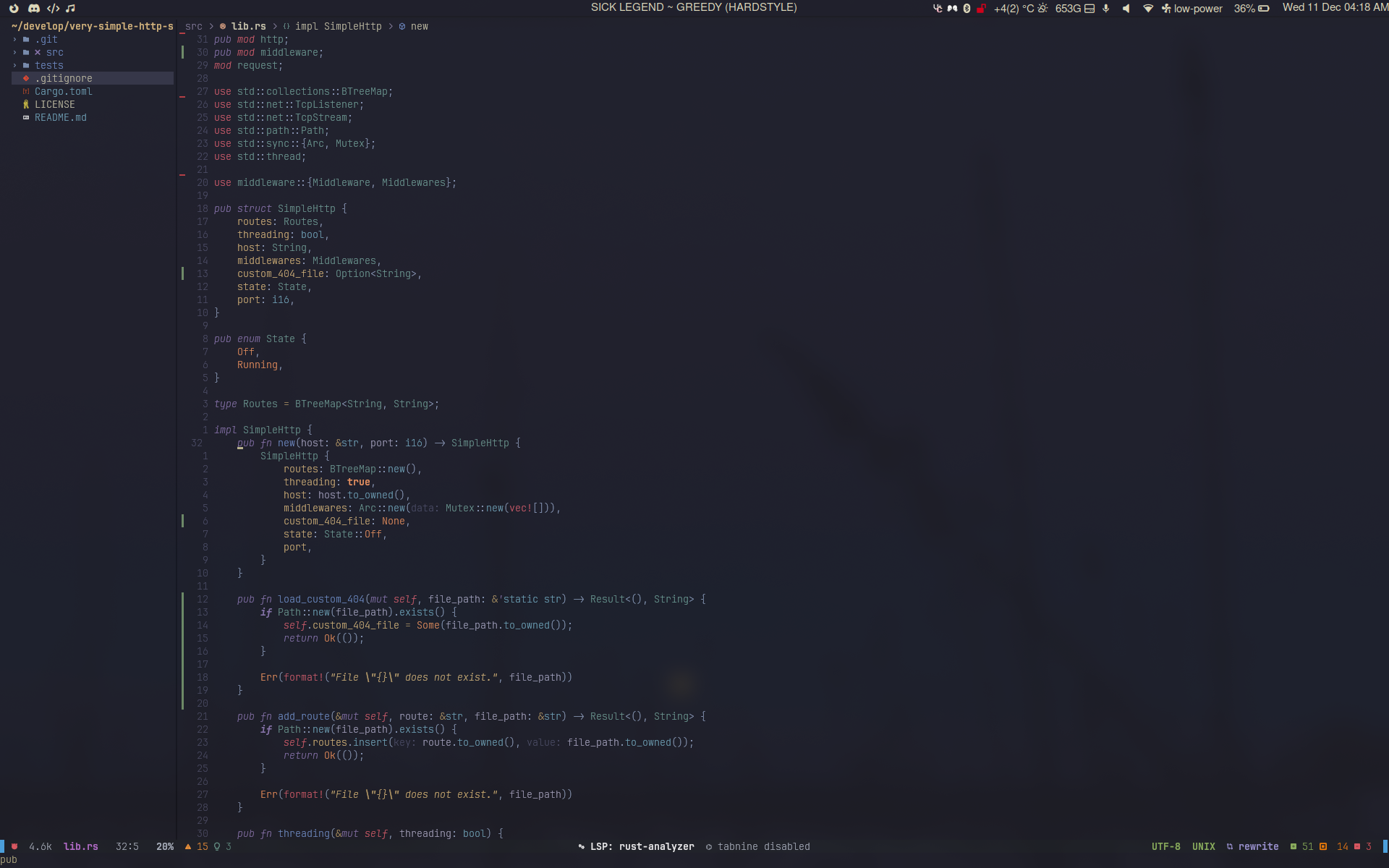Click the Discord icon in top bar
This screenshot has width=1389, height=868.
click(x=34, y=9)
